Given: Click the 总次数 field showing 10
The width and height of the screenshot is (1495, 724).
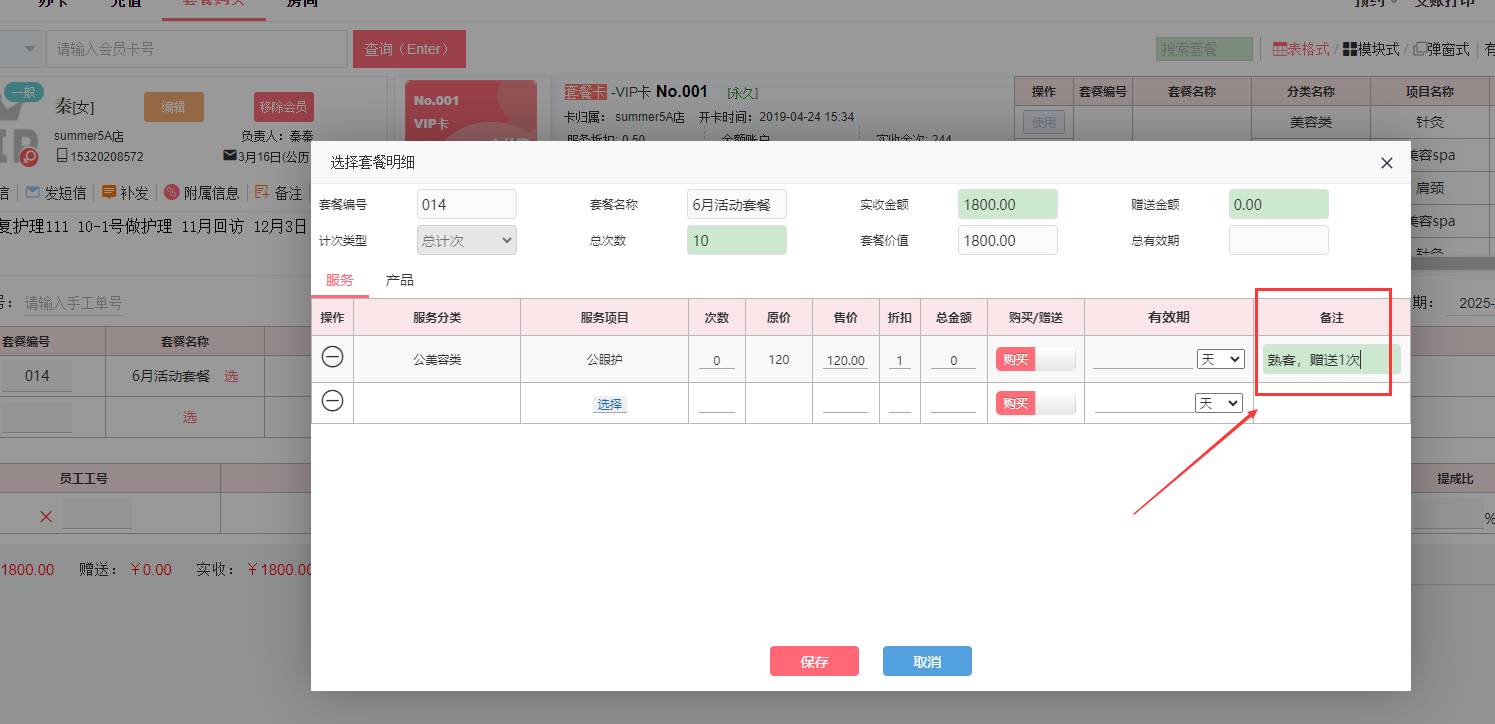Looking at the screenshot, I should click(737, 240).
